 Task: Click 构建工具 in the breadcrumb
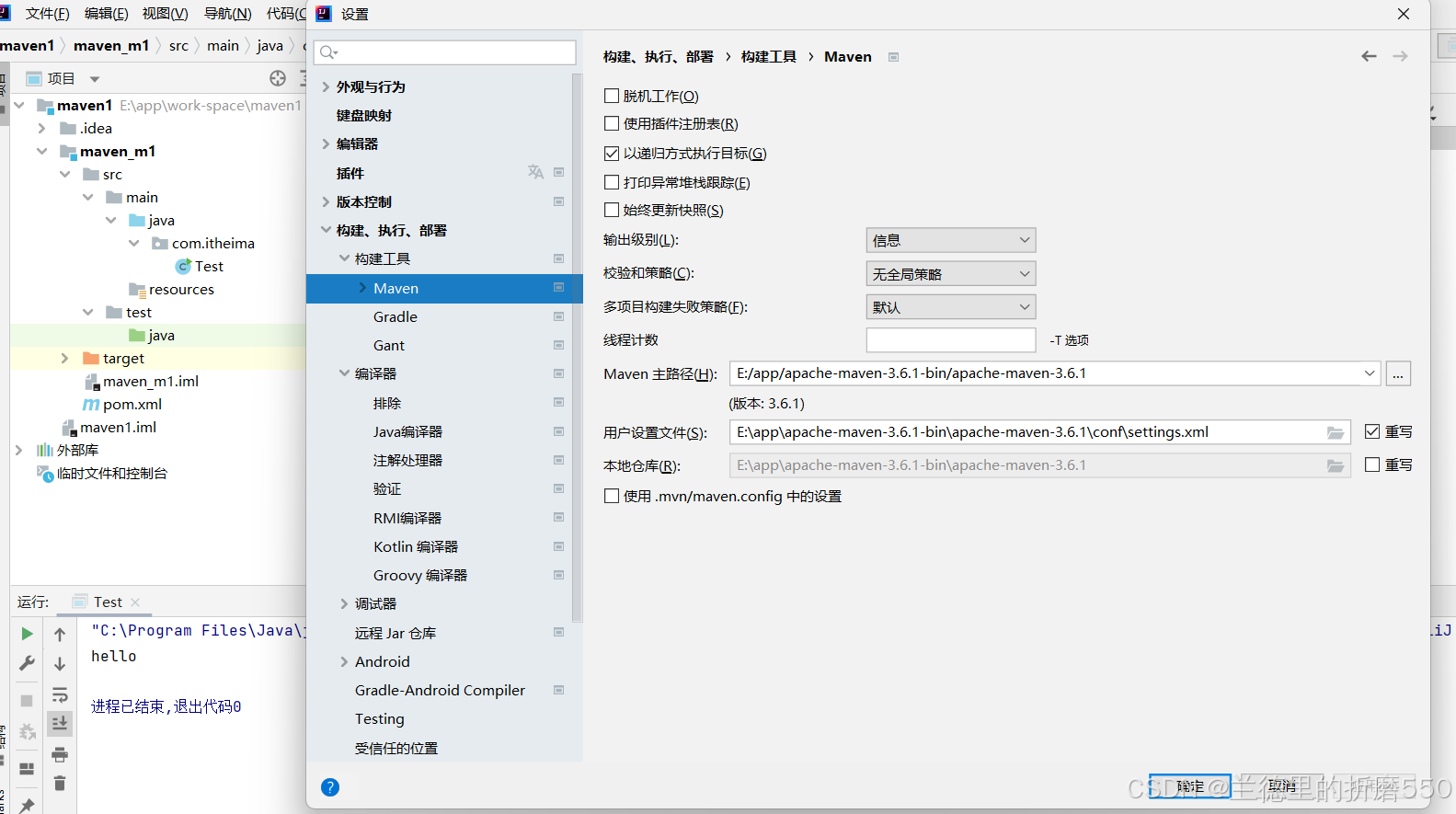click(769, 56)
